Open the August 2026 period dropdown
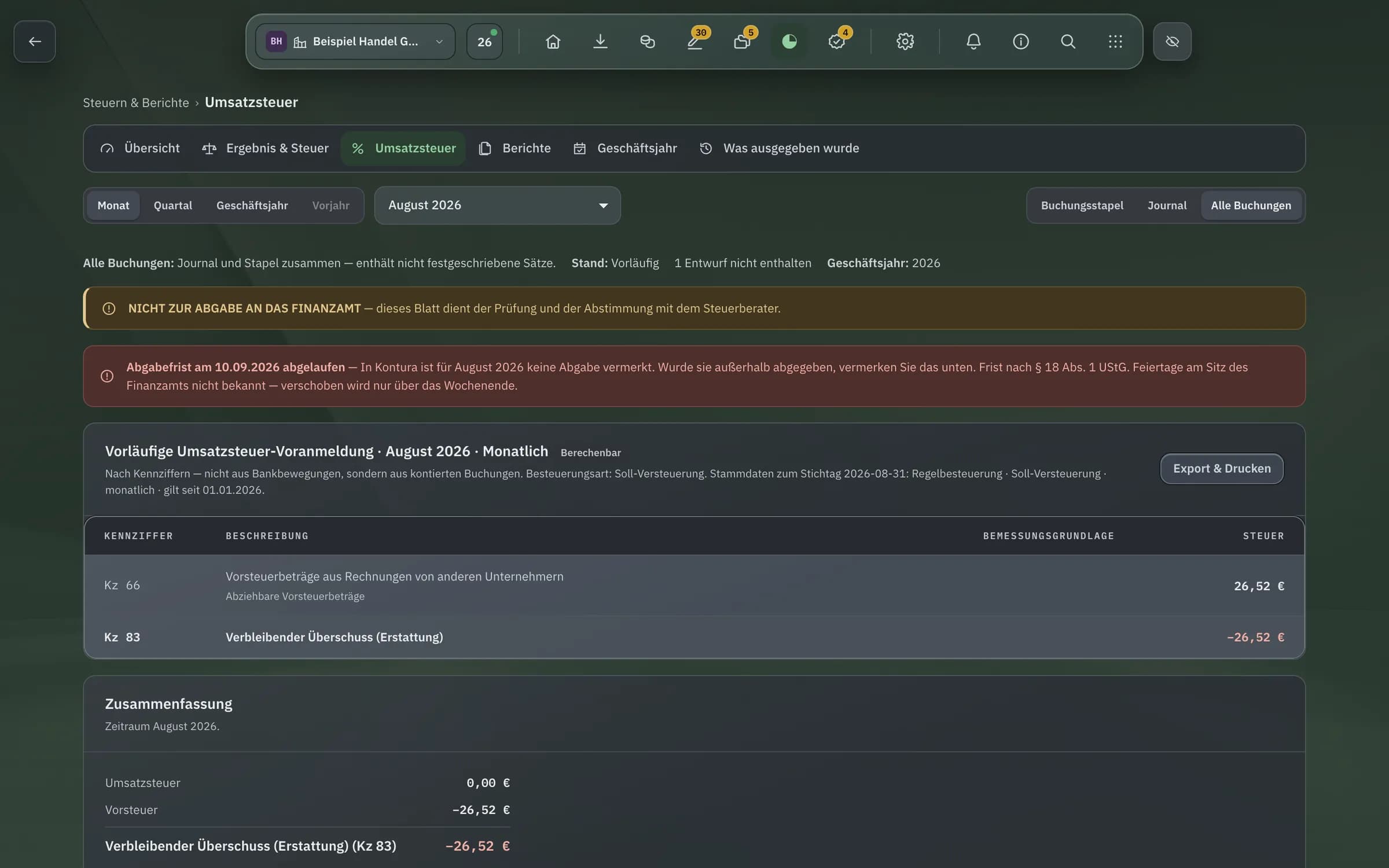 (497, 205)
